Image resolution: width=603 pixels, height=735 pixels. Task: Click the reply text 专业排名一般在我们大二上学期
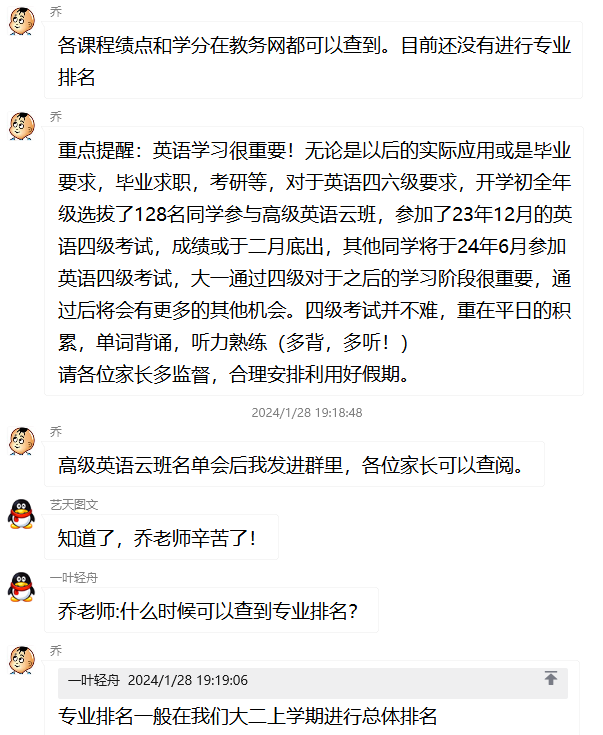(x=248, y=716)
